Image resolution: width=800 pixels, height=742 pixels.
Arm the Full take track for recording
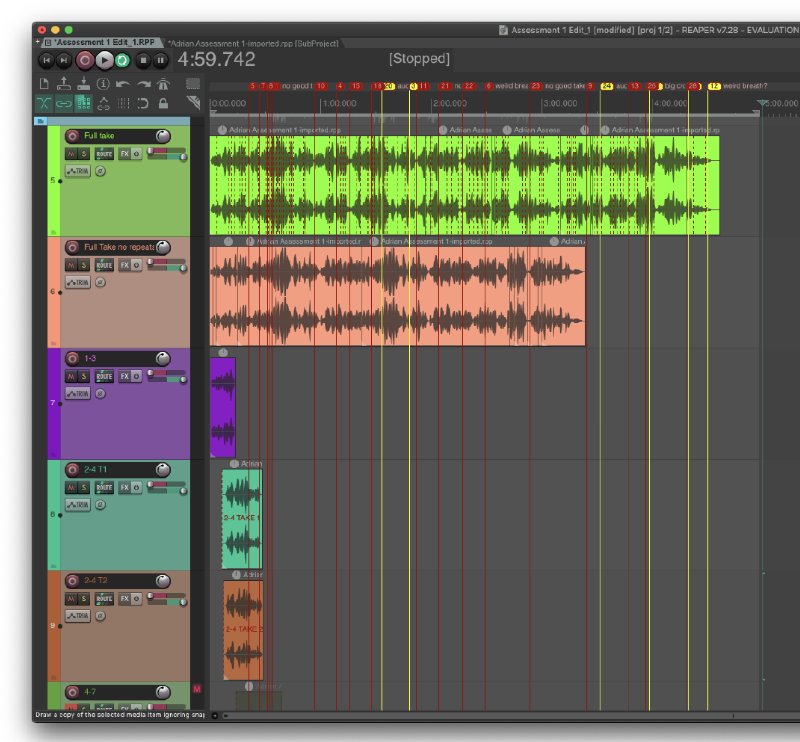click(72, 136)
